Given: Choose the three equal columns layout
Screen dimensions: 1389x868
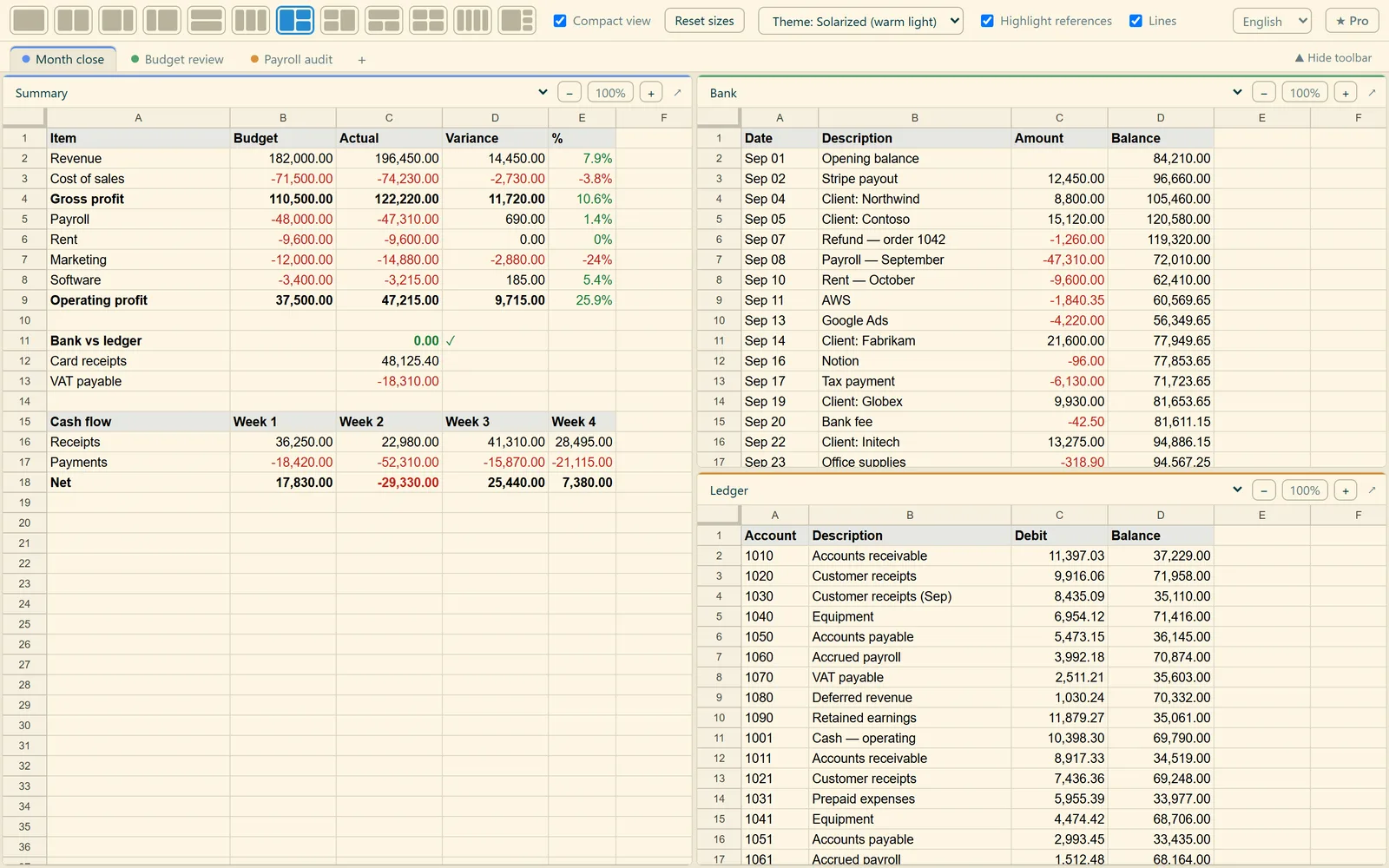Looking at the screenshot, I should coord(251,20).
